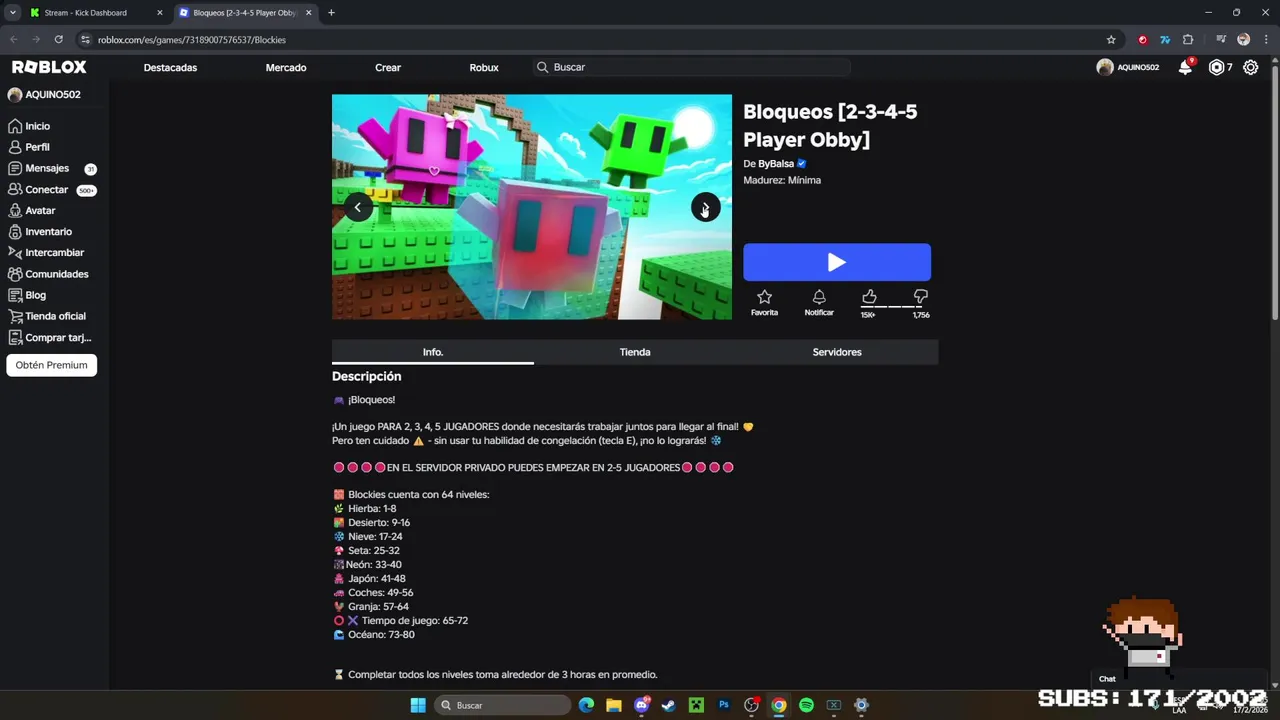Viewport: 1280px width, 720px height.
Task: Open the notifications bell
Action: (1185, 67)
